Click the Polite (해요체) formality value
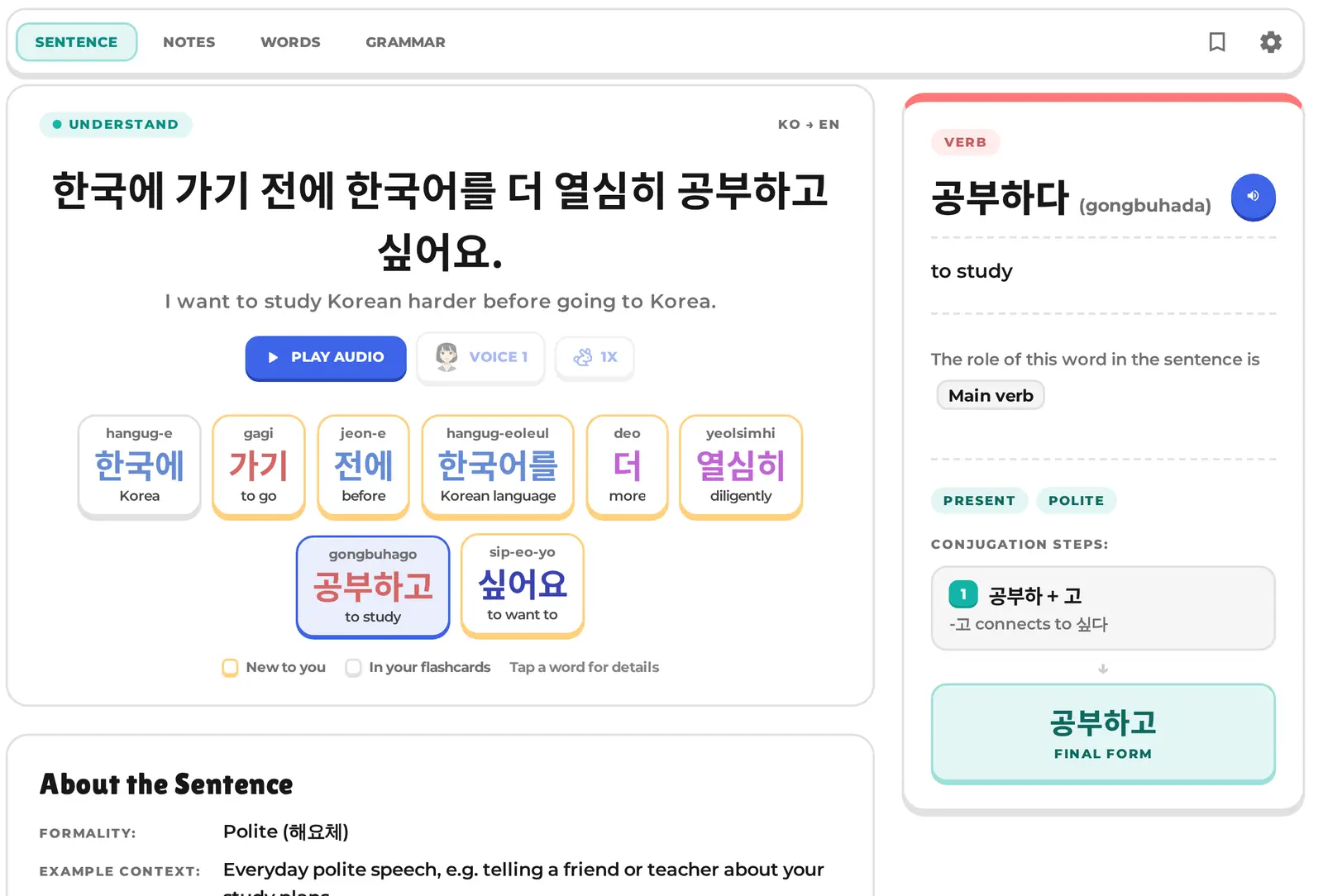 (286, 832)
